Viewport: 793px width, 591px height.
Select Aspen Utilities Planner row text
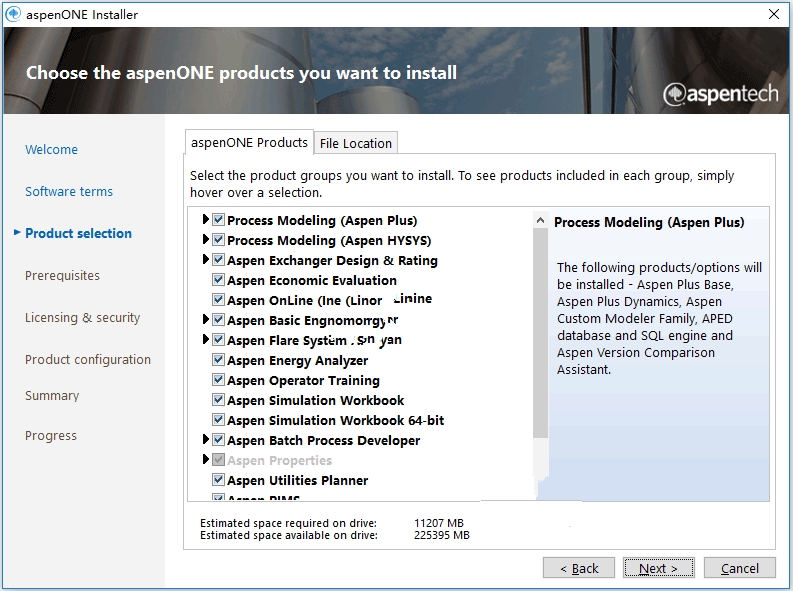[x=297, y=480]
